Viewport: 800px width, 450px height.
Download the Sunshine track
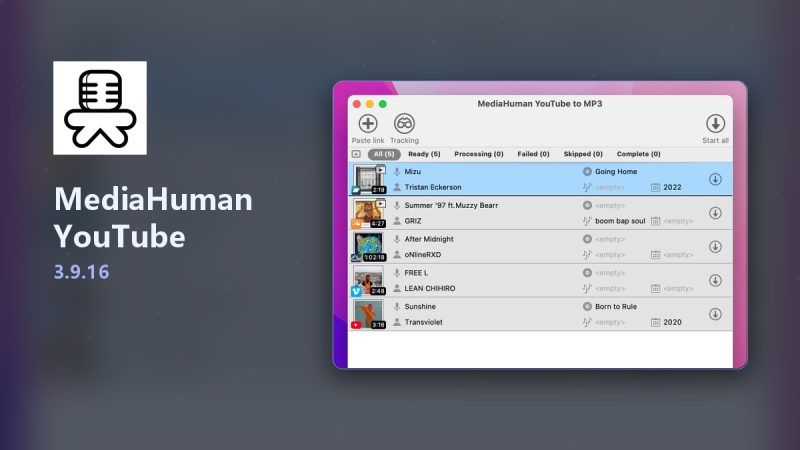[715, 314]
